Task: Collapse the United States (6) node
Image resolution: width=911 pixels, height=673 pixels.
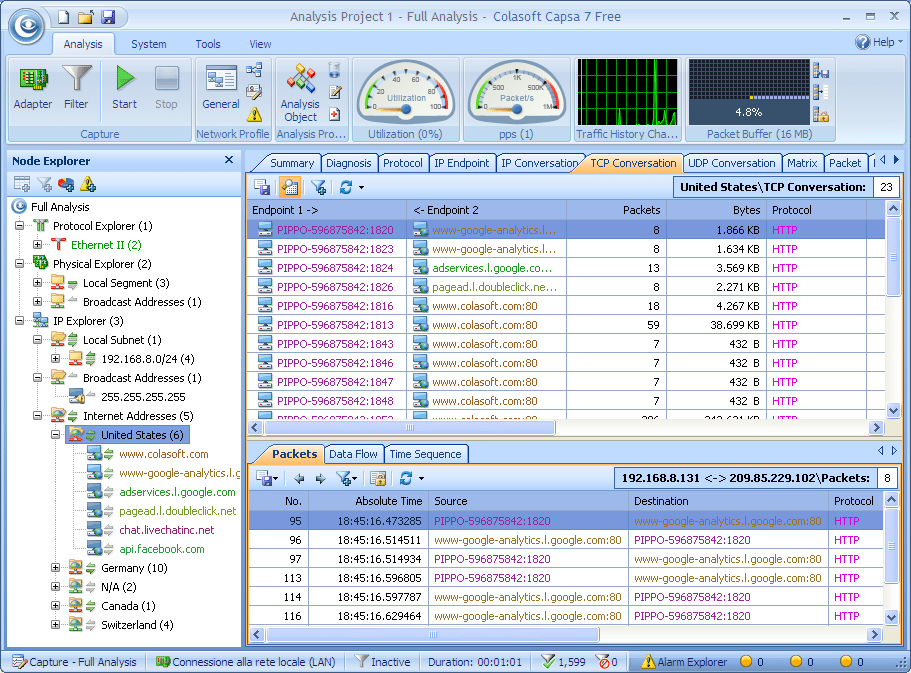Action: click(57, 435)
